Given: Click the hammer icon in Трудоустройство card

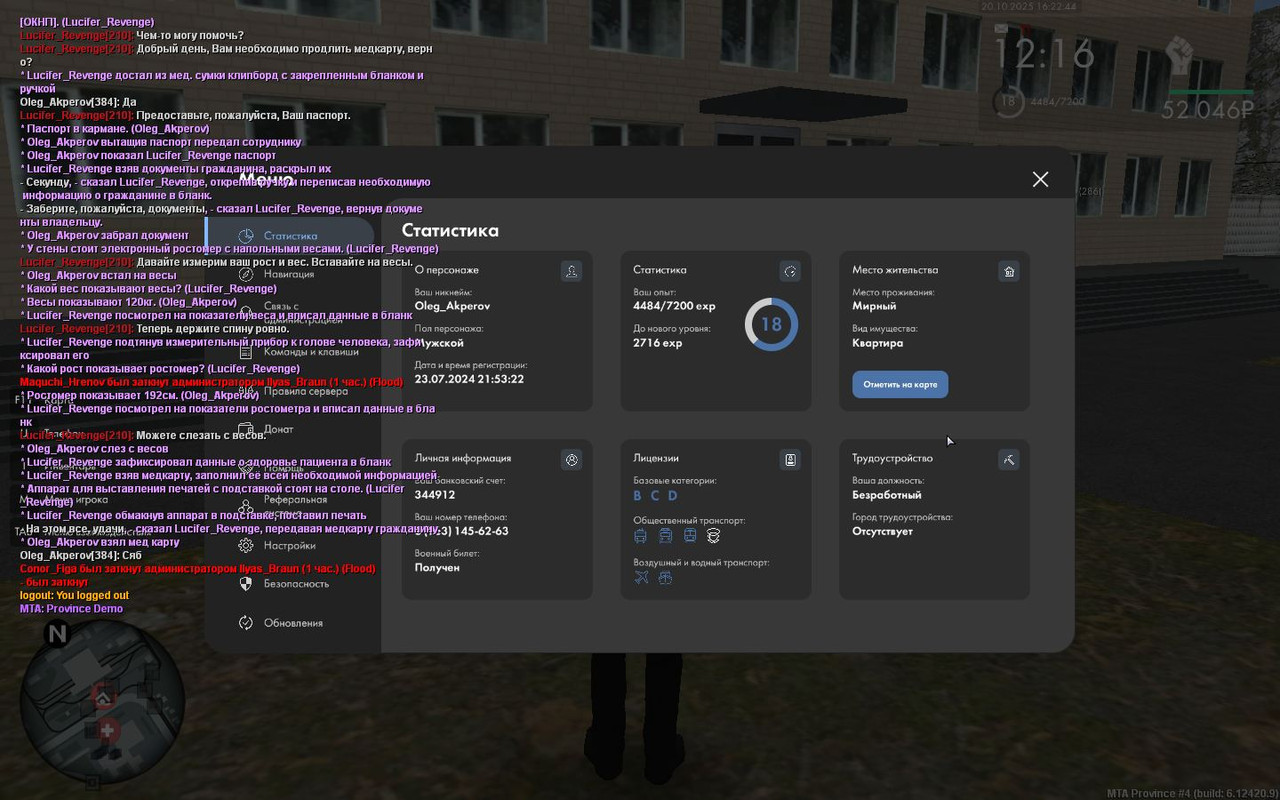Looking at the screenshot, I should [x=1009, y=460].
